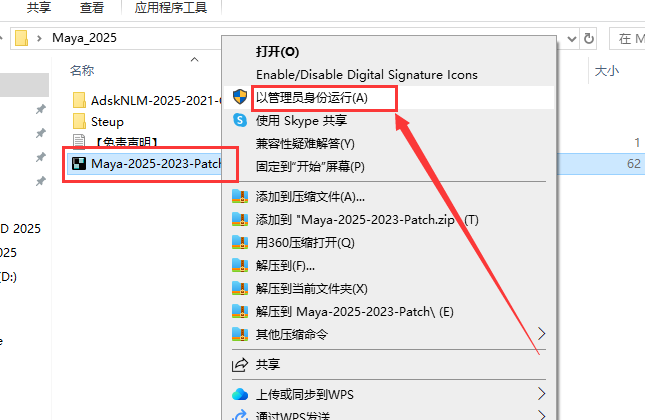Image resolution: width=645 pixels, height=420 pixels.
Task: Sort files by the 名称 column header
Action: tap(82, 71)
